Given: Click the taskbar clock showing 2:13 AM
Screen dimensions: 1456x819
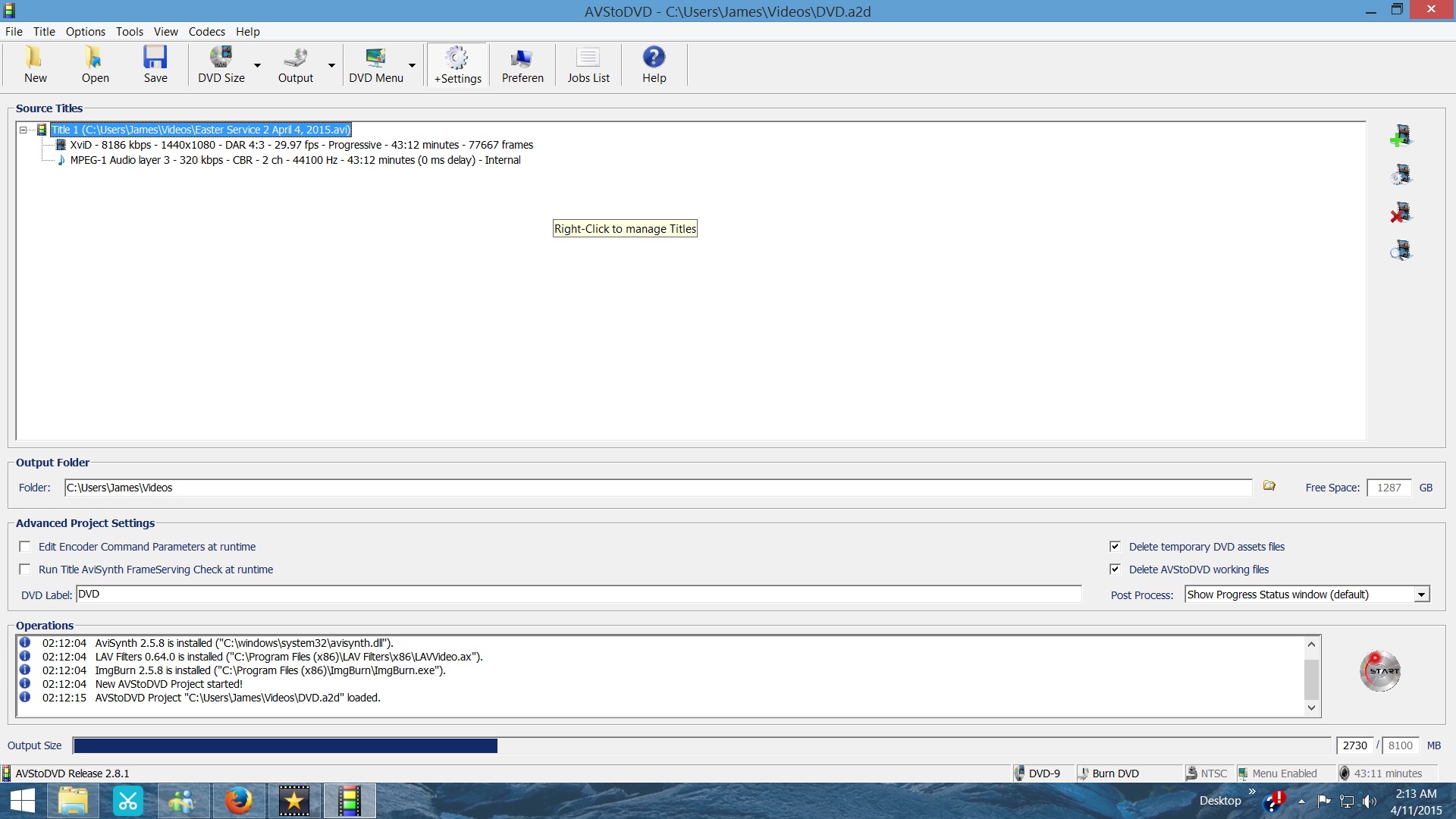Looking at the screenshot, I should pyautogui.click(x=1416, y=802).
